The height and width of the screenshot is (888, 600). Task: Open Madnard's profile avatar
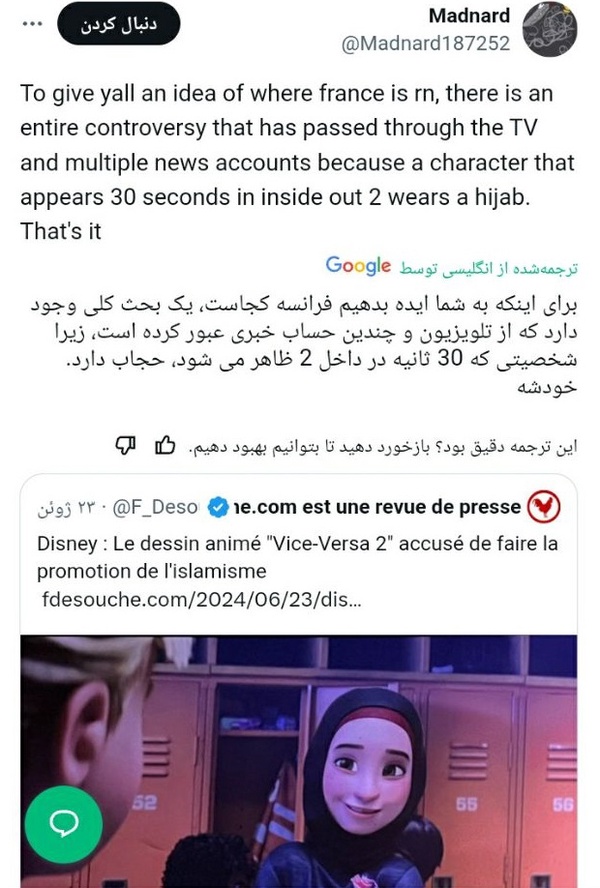(x=549, y=28)
